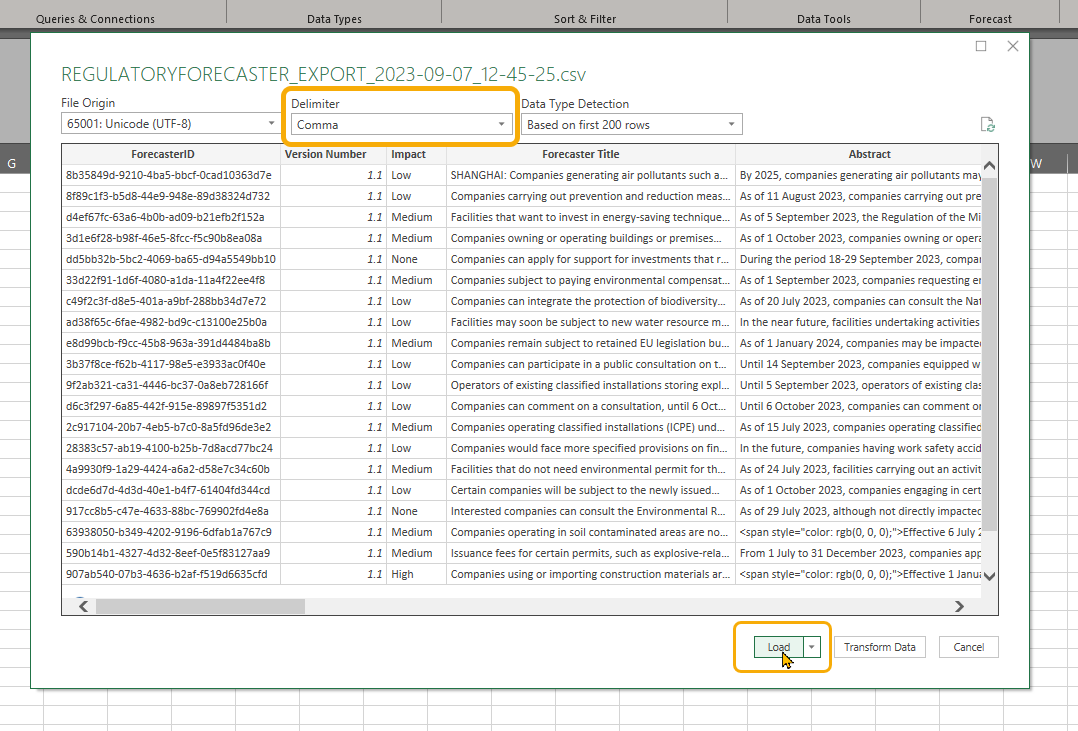Screen dimensions: 1078x731
Task: Click cell 28383c57-ab19-4100-b25b-7d8acd77bc24
Action: pos(171,448)
